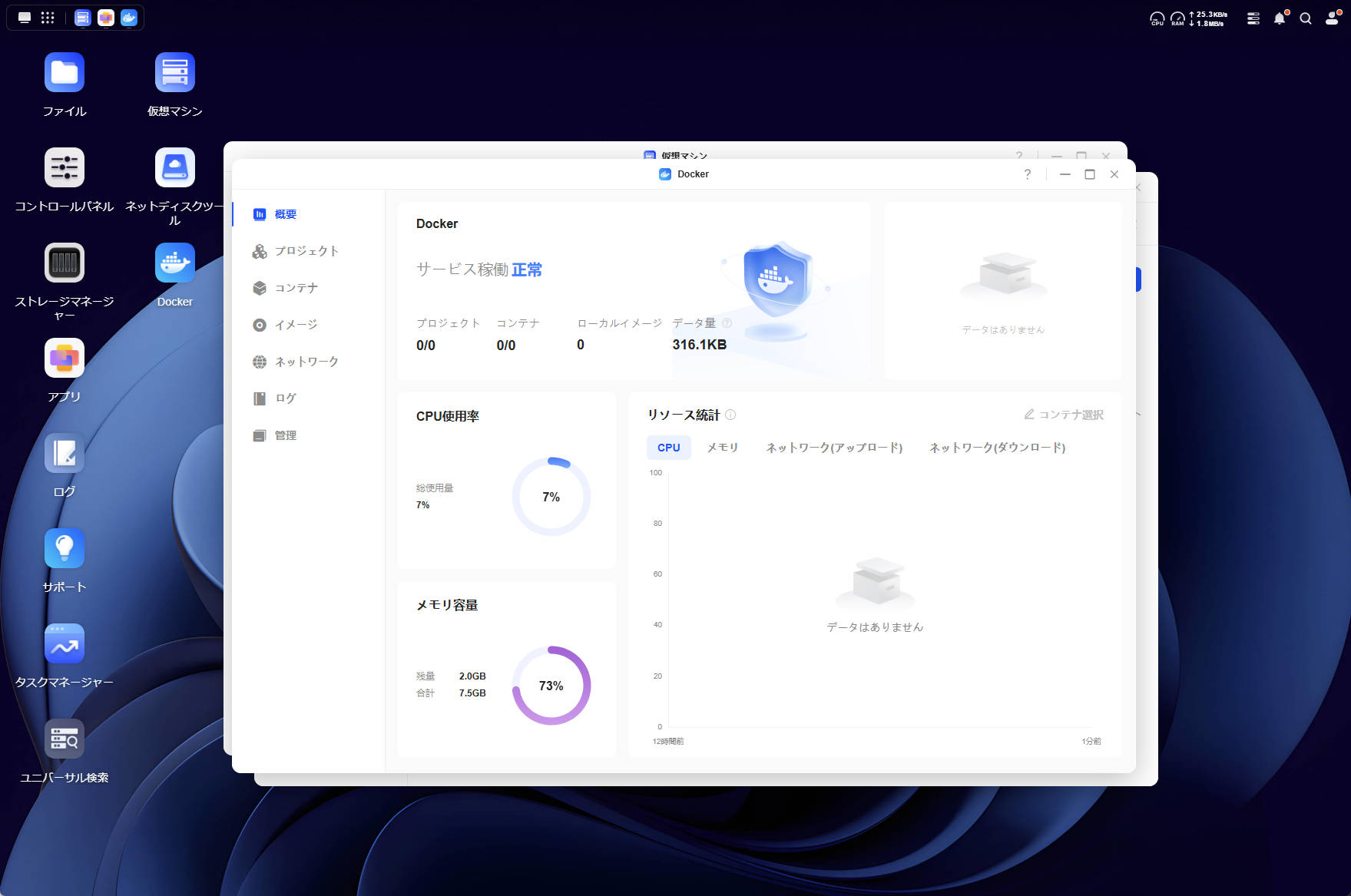Switch to ネットワーク(ダウンロード) tab
Viewport: 1351px width, 896px height.
click(x=998, y=448)
